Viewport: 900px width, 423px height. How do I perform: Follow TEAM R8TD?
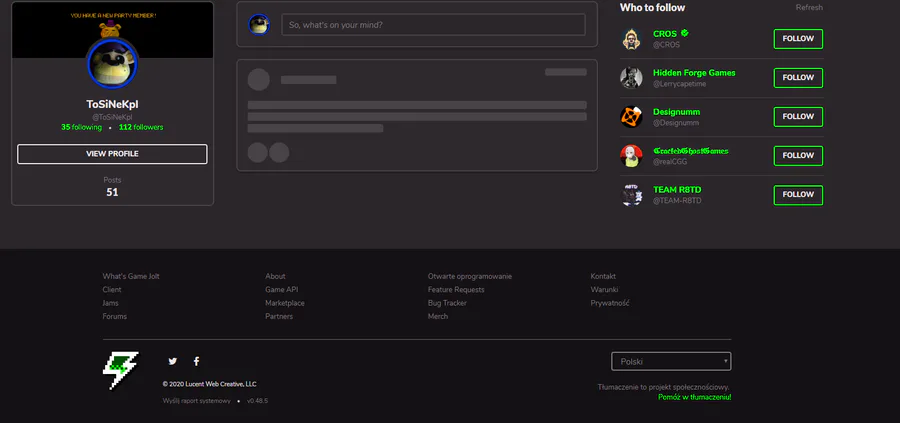(x=798, y=195)
